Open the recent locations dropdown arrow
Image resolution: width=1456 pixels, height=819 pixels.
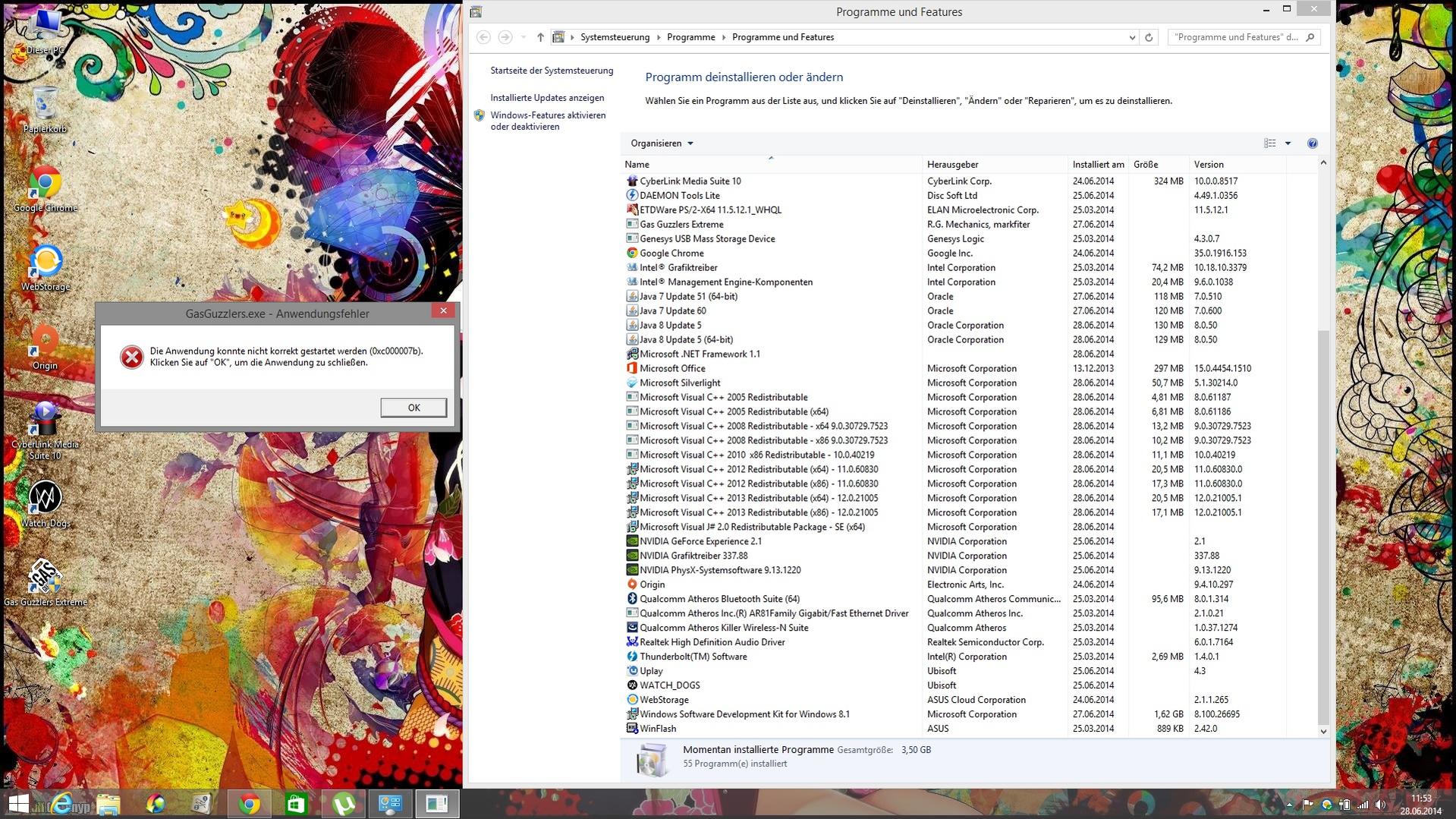(x=524, y=37)
